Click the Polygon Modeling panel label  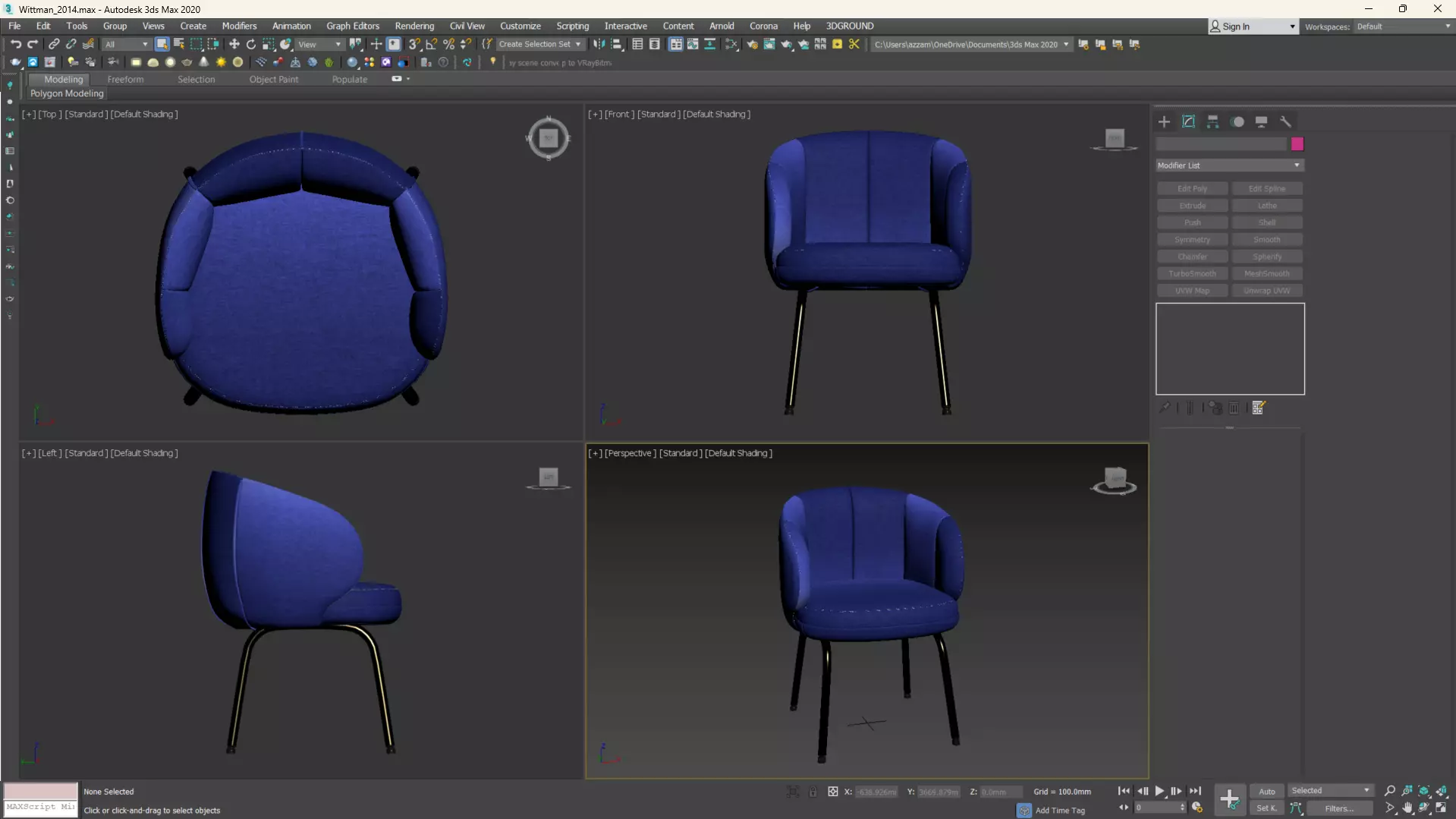point(67,93)
